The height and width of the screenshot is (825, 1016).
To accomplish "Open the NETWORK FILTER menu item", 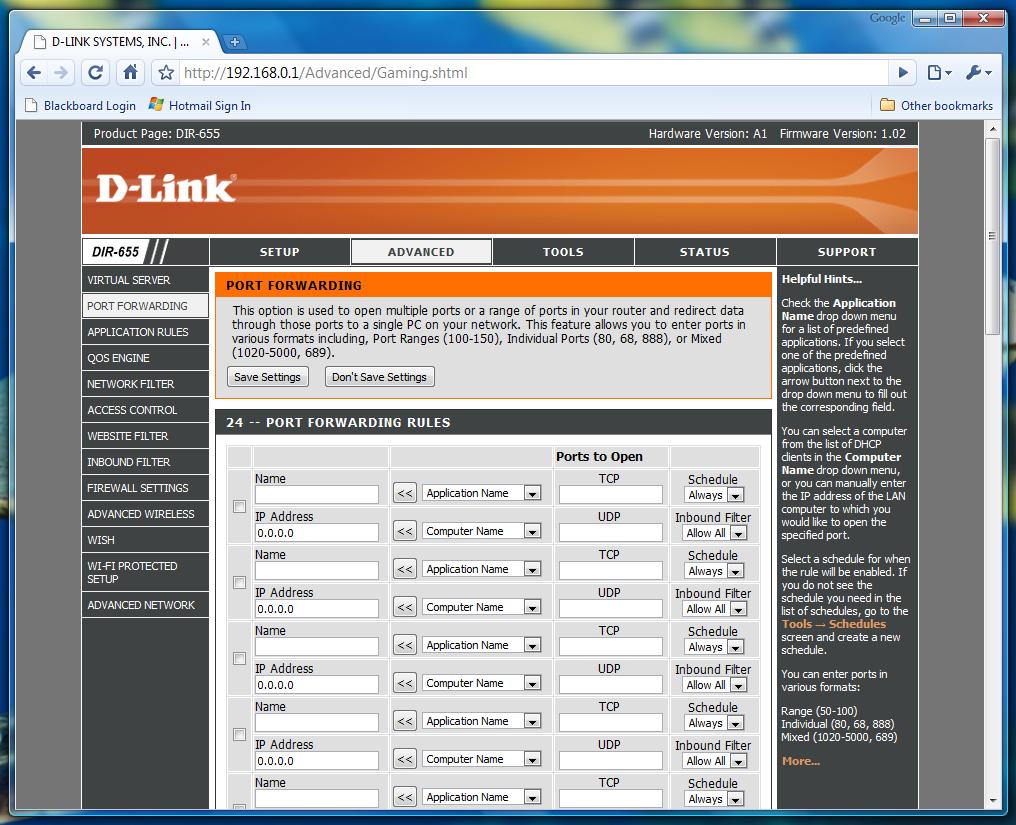I will 145,384.
